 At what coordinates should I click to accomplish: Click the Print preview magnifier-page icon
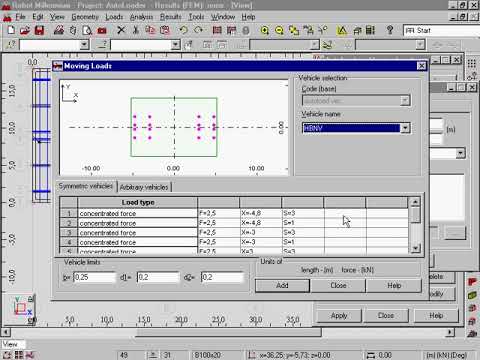tap(87, 30)
